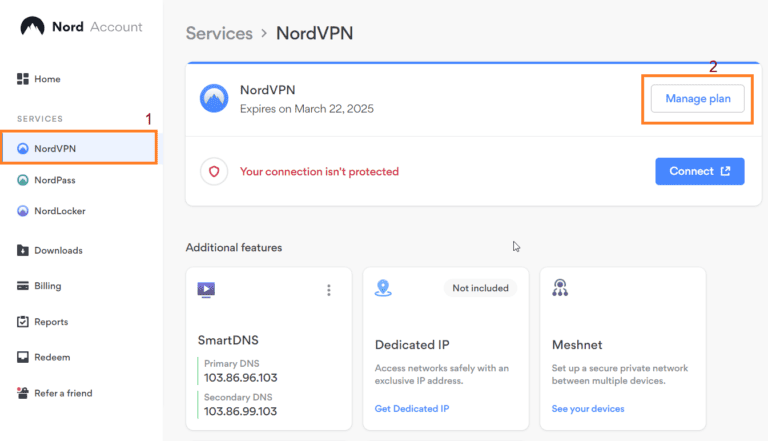Click the NordVPN mountain logo in plan card
This screenshot has width=768, height=441.
214,98
